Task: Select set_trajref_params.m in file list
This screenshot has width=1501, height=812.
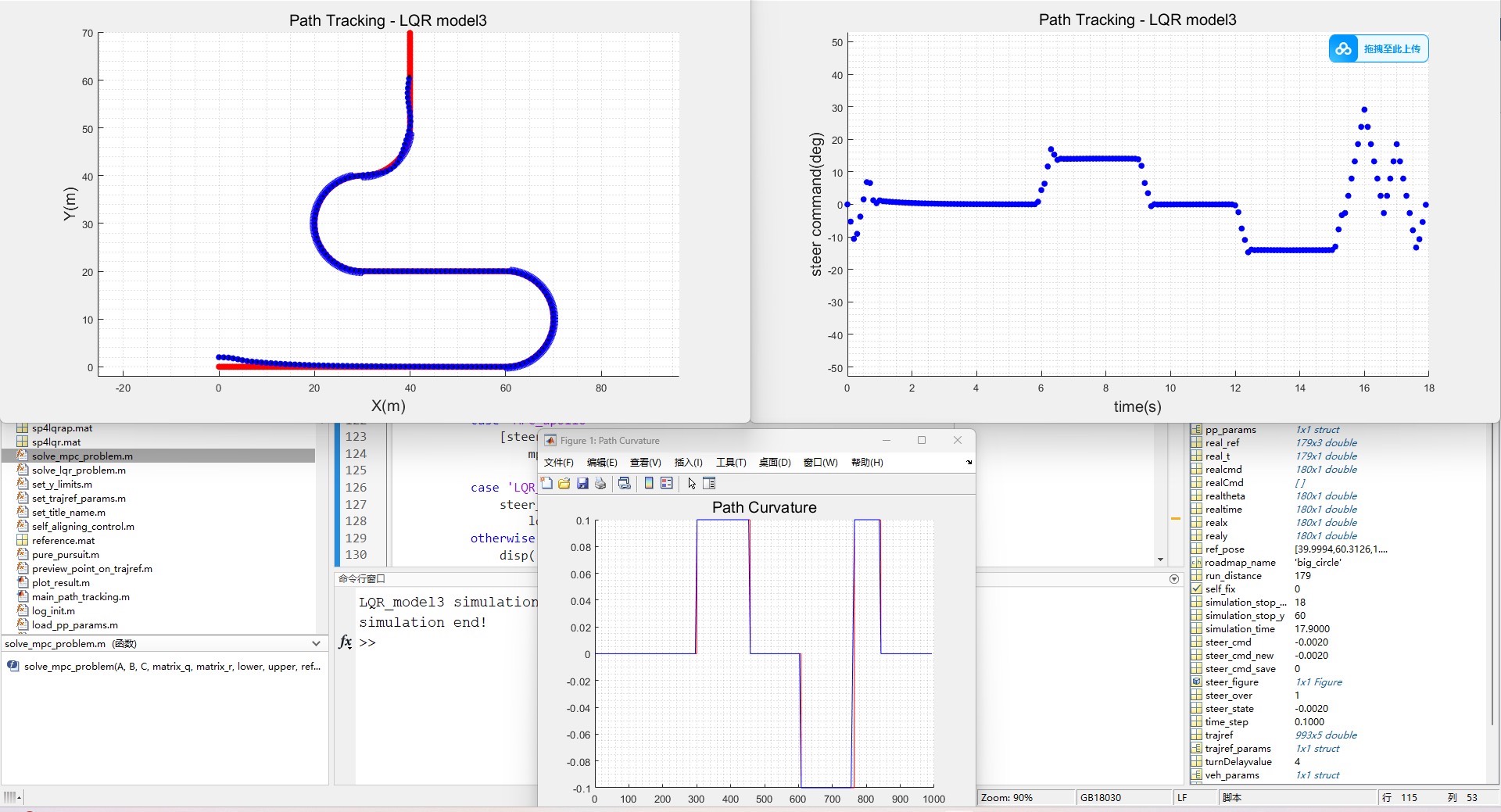Action: (x=79, y=499)
